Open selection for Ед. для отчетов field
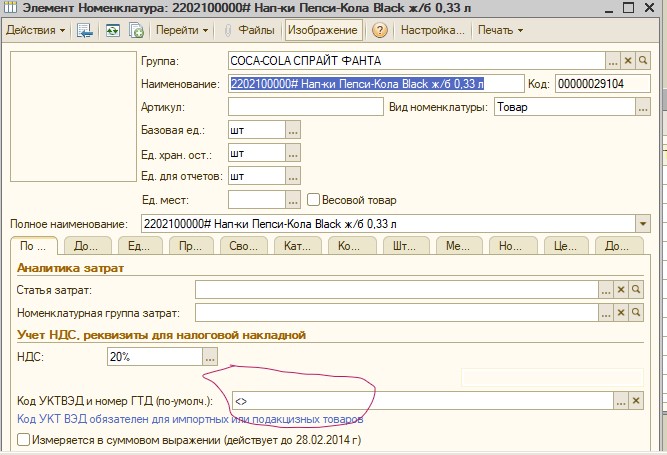The width and height of the screenshot is (667, 455). point(293,176)
